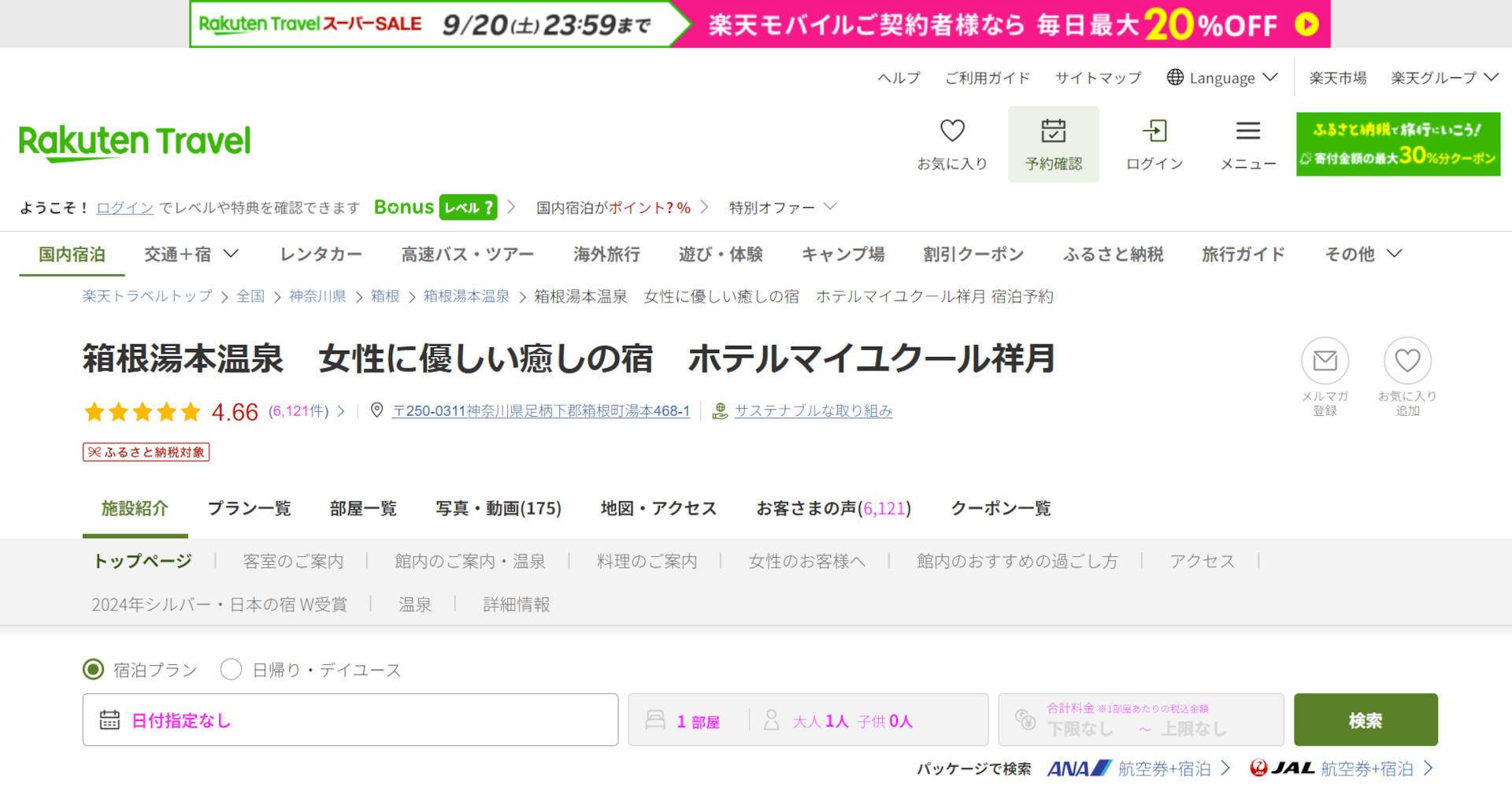The height and width of the screenshot is (795, 1512).
Task: Open the 特別オファー dropdown
Action: coord(781,206)
